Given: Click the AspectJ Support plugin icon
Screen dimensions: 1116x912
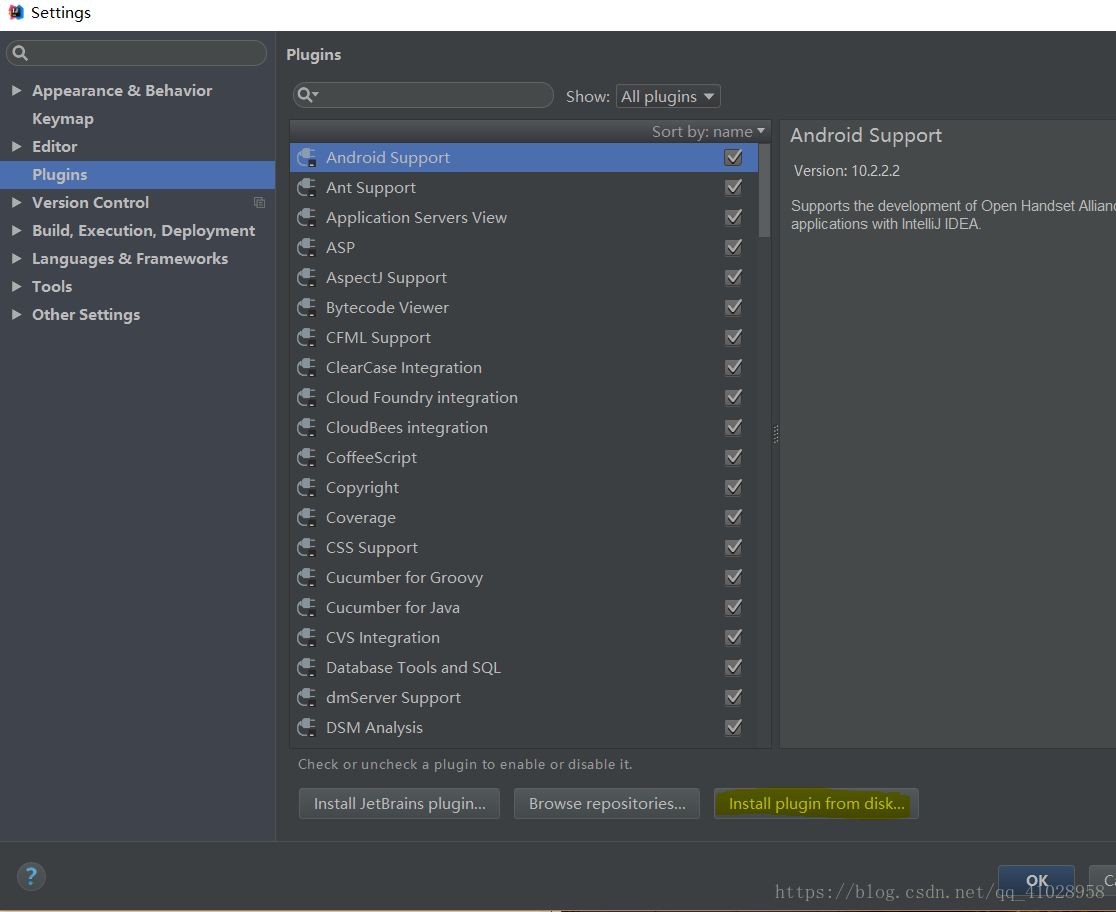Looking at the screenshot, I should pos(307,278).
